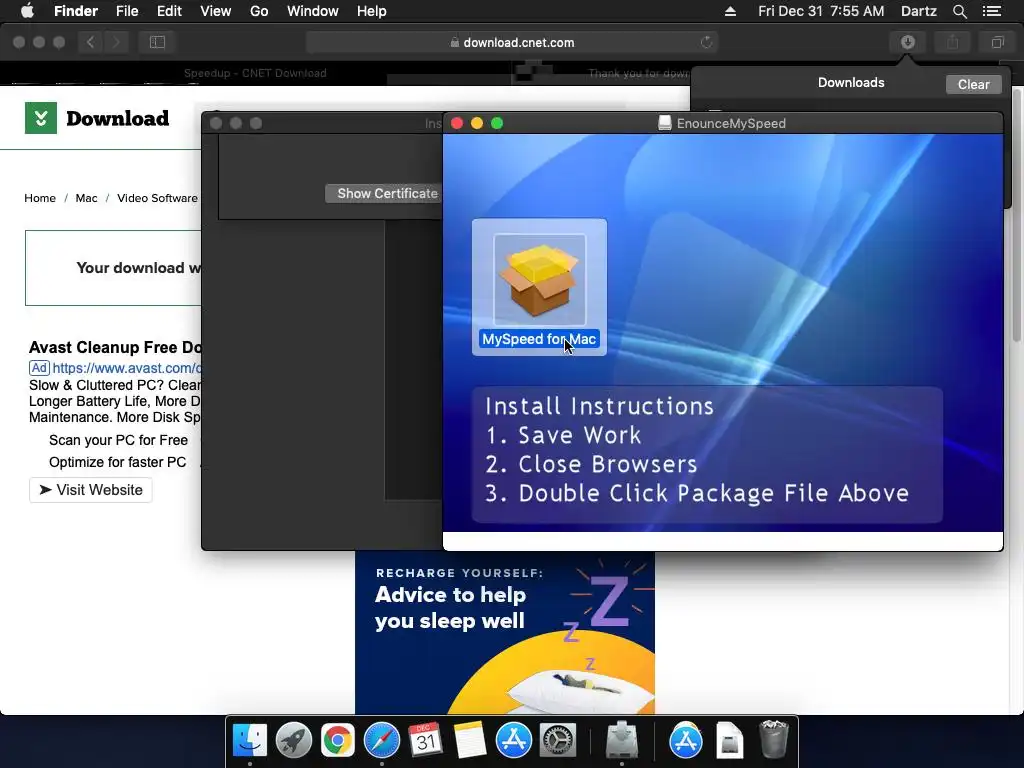
Task: Open the Finder menu
Action: pyautogui.click(x=76, y=11)
